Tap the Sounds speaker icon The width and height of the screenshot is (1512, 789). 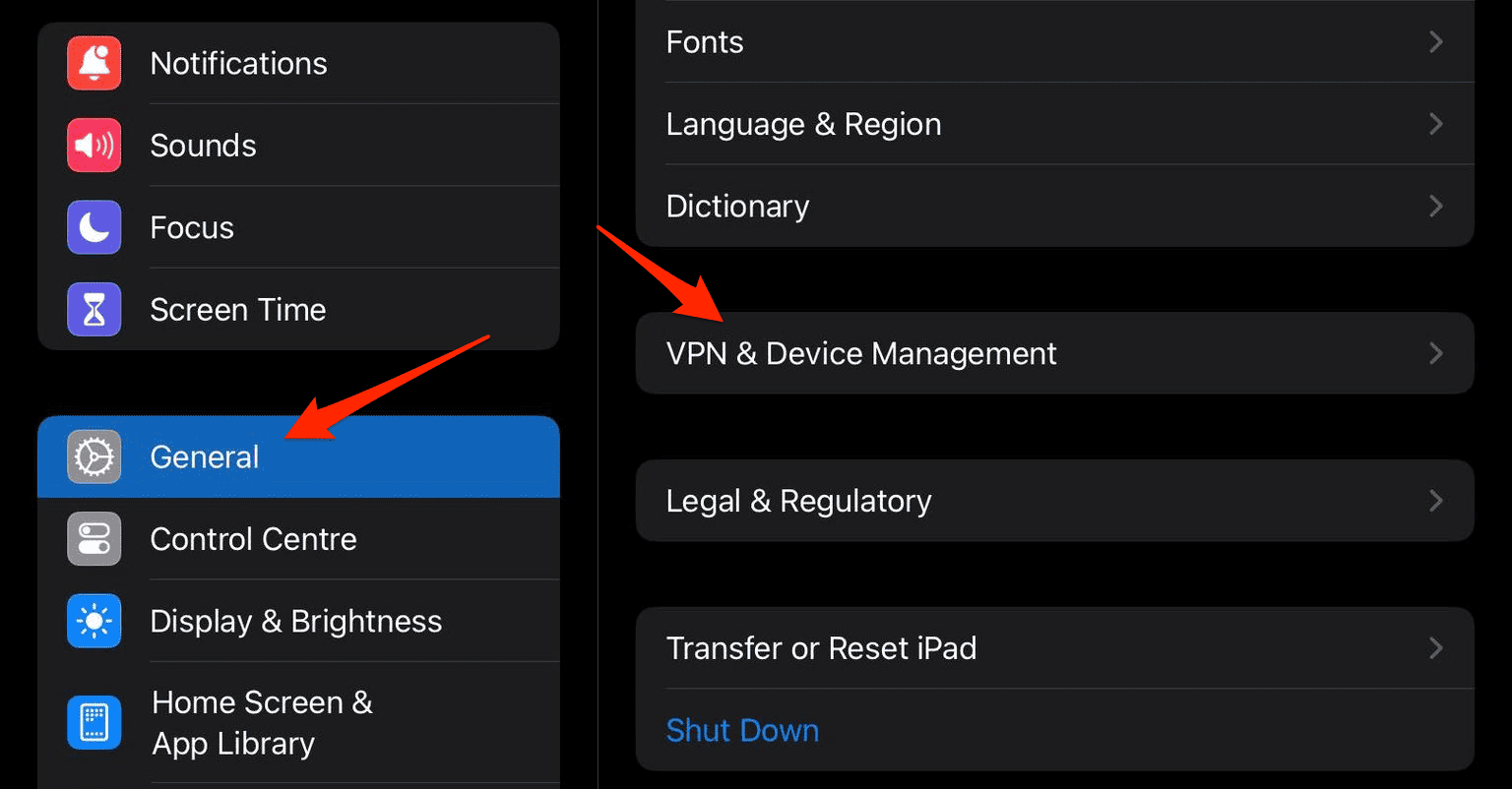click(x=94, y=146)
